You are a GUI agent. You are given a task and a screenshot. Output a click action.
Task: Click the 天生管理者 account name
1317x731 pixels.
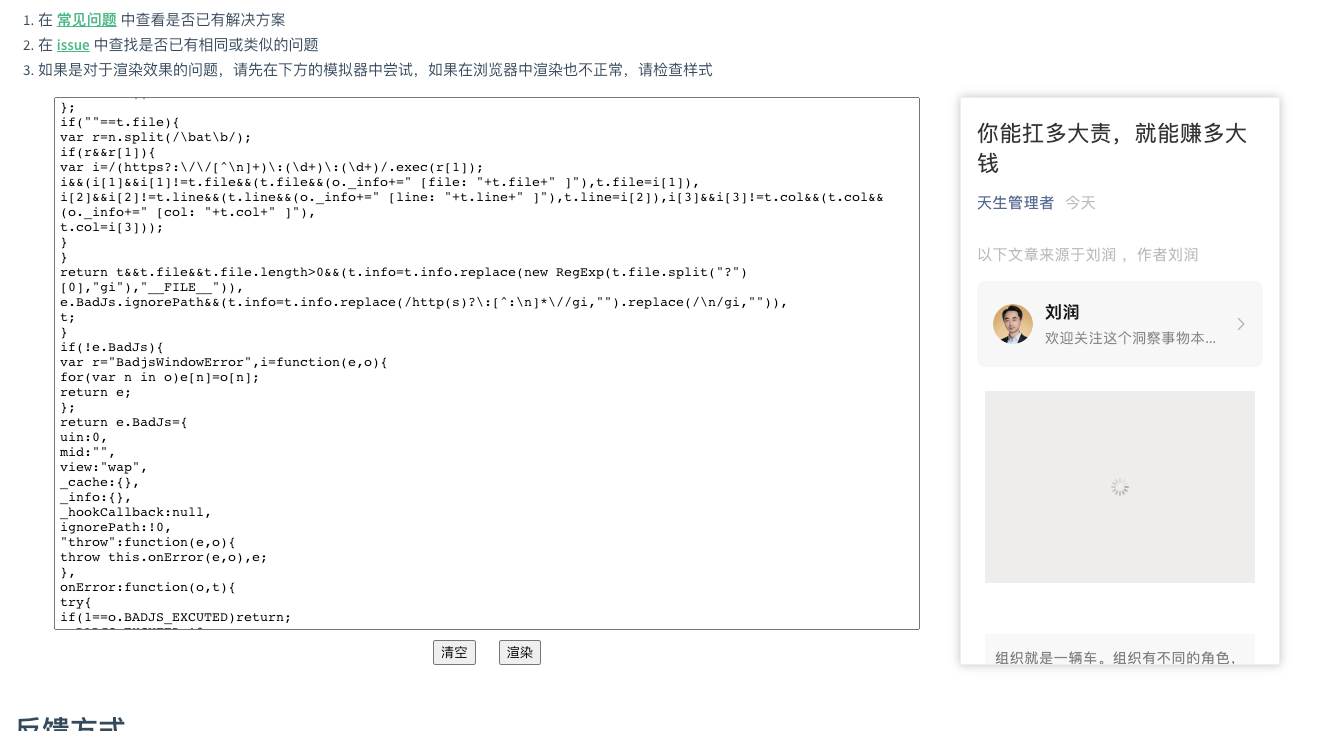(1015, 202)
